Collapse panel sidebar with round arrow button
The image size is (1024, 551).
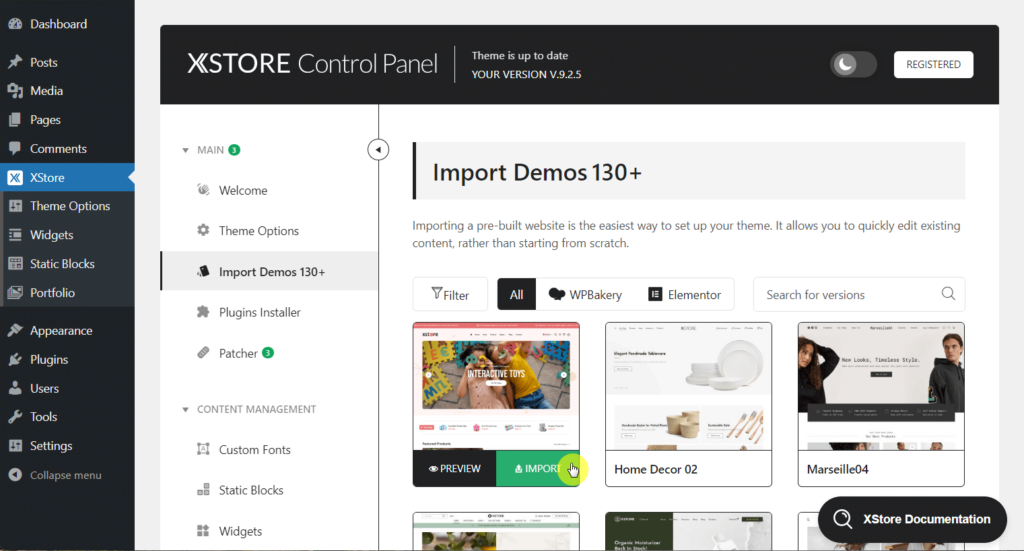click(378, 150)
